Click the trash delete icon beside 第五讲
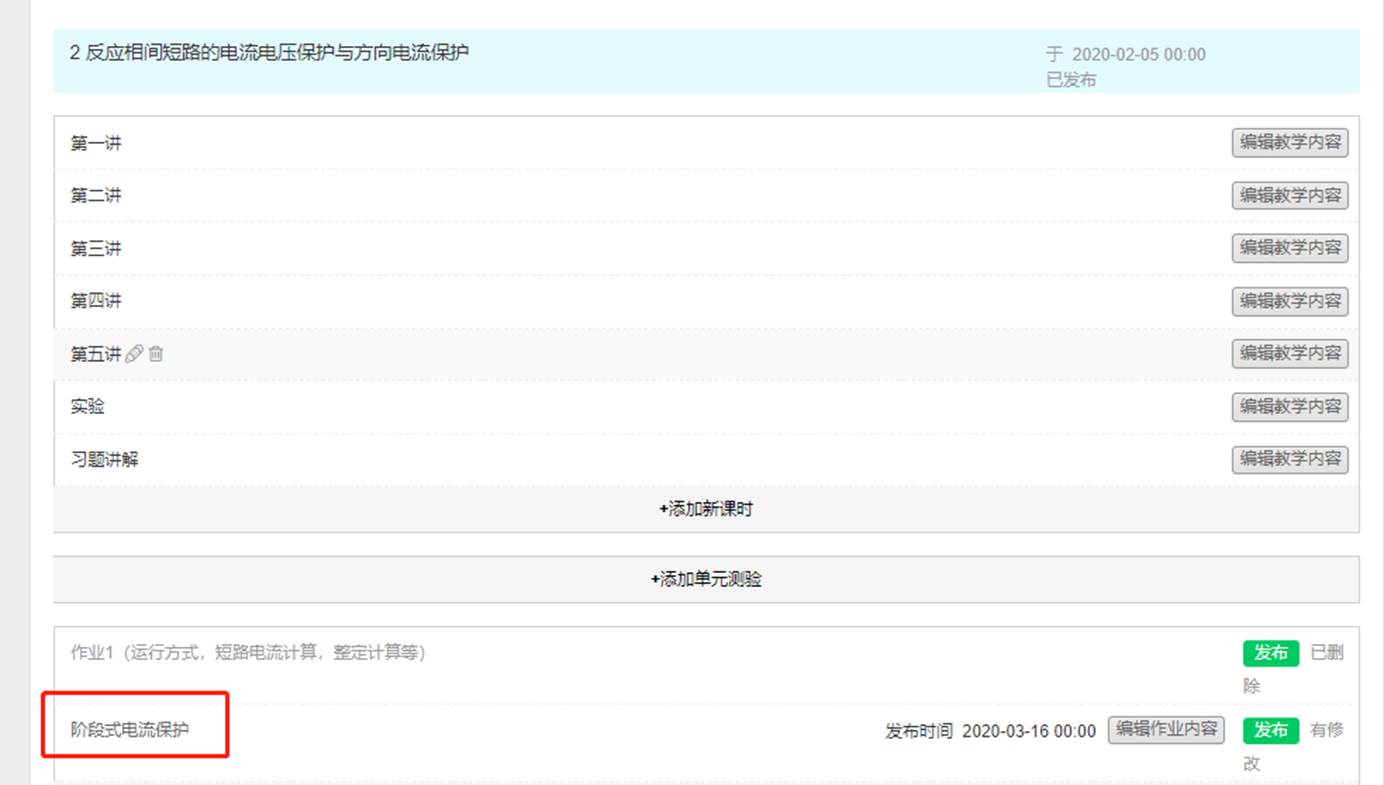This screenshot has width=1384, height=785. point(156,354)
